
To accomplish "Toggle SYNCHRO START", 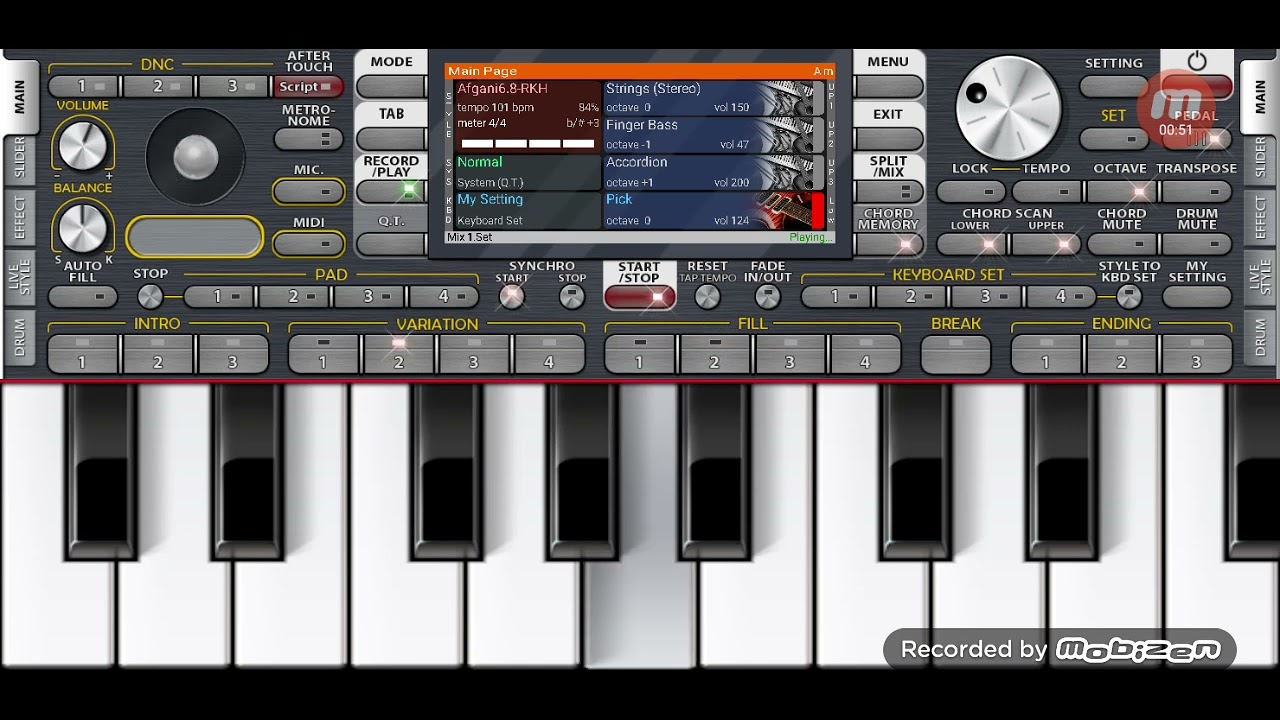I will tap(512, 296).
